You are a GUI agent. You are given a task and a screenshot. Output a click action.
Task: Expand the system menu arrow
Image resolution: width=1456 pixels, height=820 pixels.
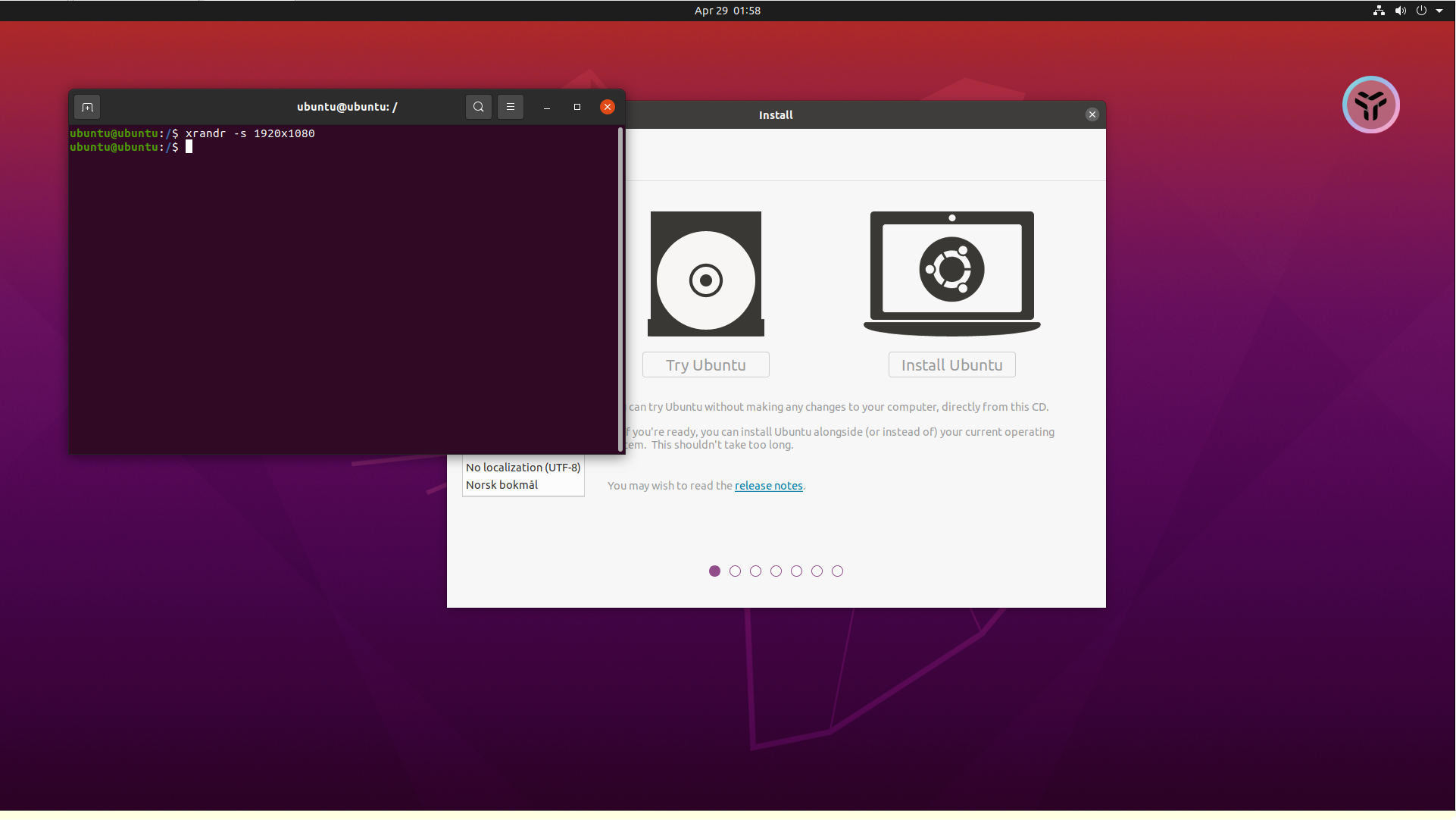tap(1439, 11)
